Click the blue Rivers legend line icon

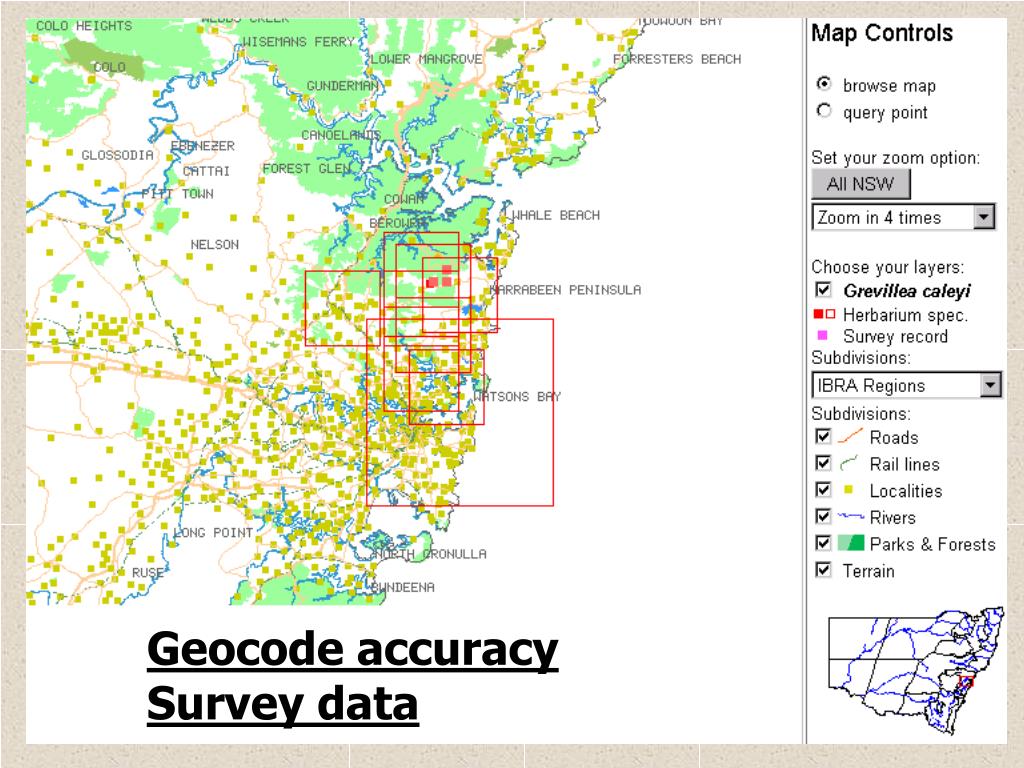pos(850,516)
